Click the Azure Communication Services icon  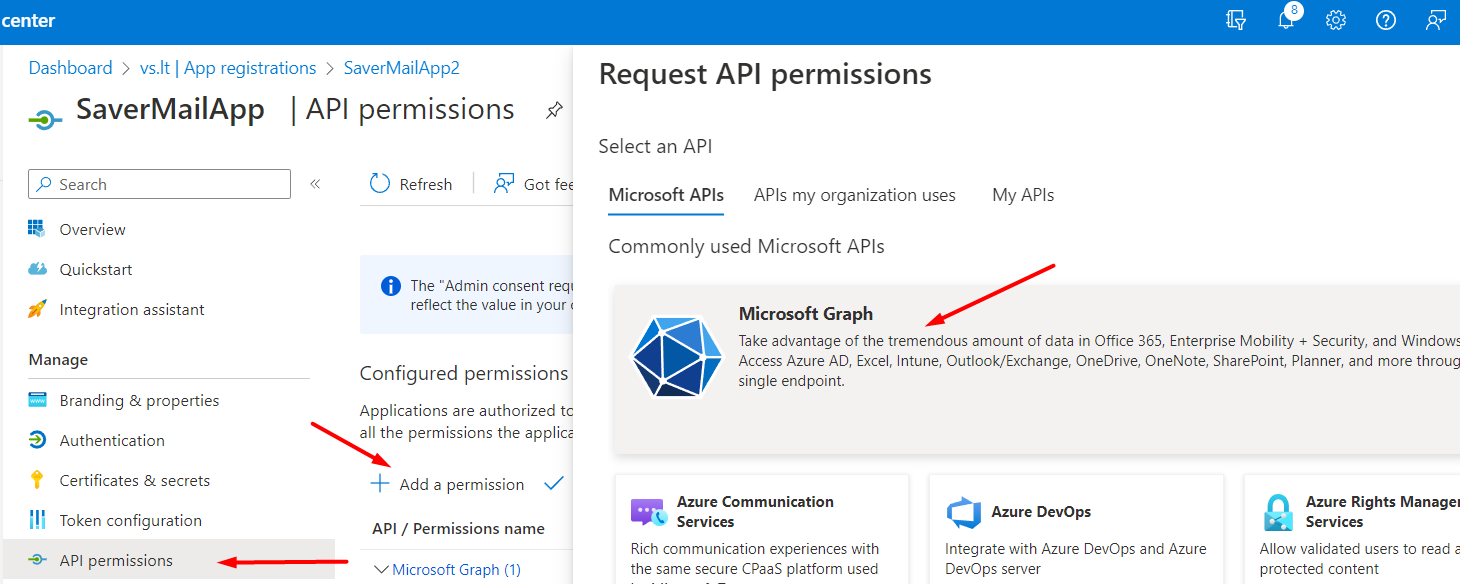pyautogui.click(x=648, y=513)
